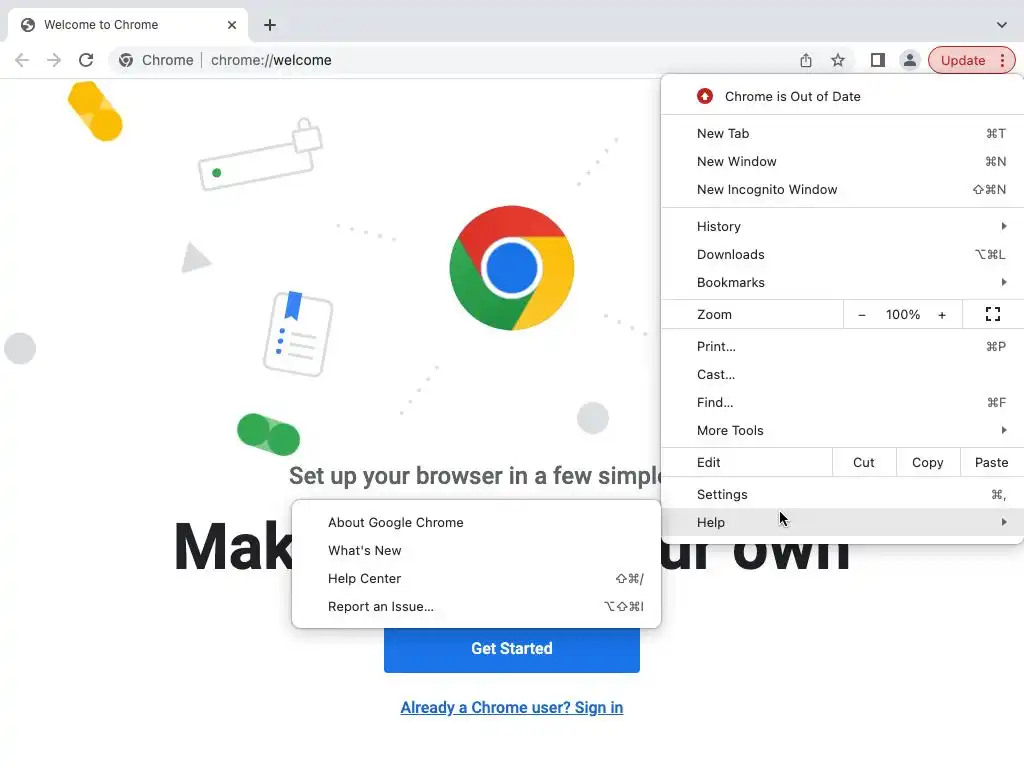Decrease zoom with the minus button

click(x=862, y=315)
